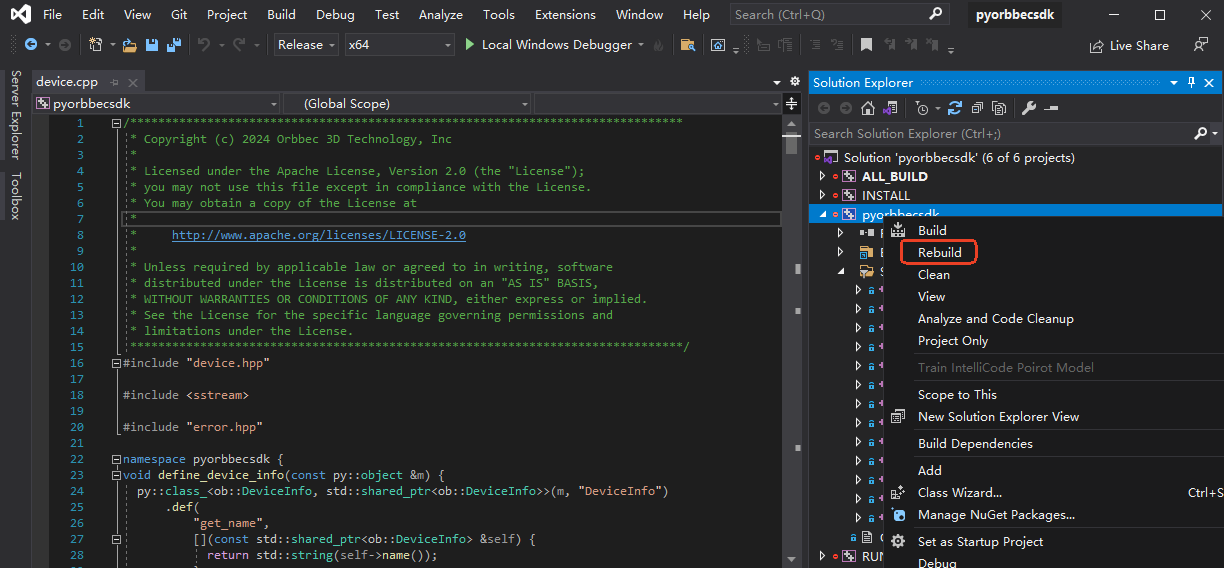
Task: Toggle the bookmark on current line
Action: click(x=866, y=45)
